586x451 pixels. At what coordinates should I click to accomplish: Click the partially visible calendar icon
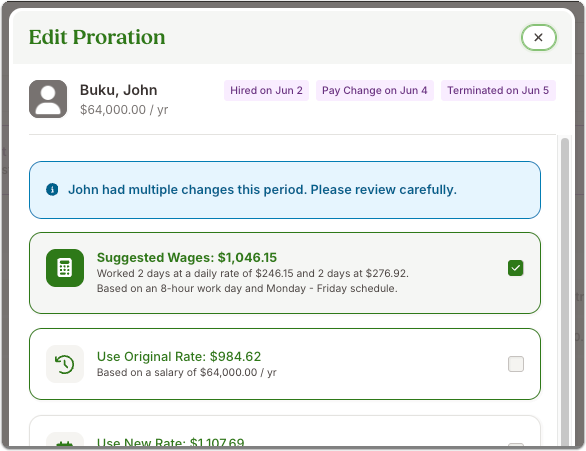tap(65, 441)
